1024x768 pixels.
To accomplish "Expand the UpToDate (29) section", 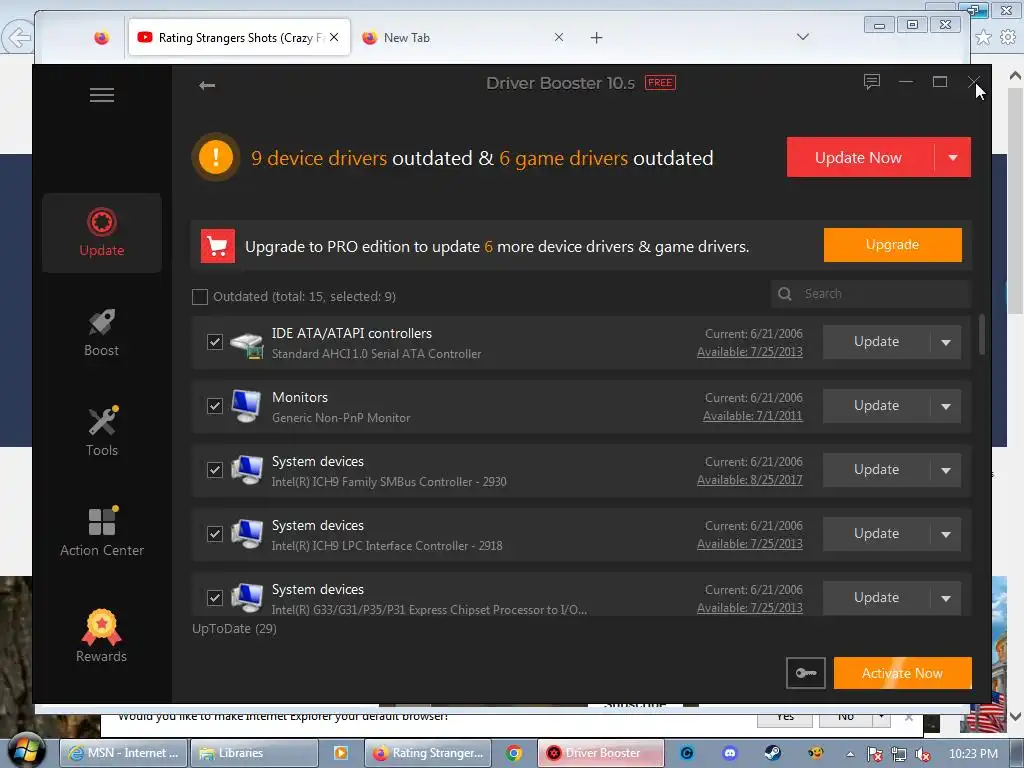I will coord(234,628).
